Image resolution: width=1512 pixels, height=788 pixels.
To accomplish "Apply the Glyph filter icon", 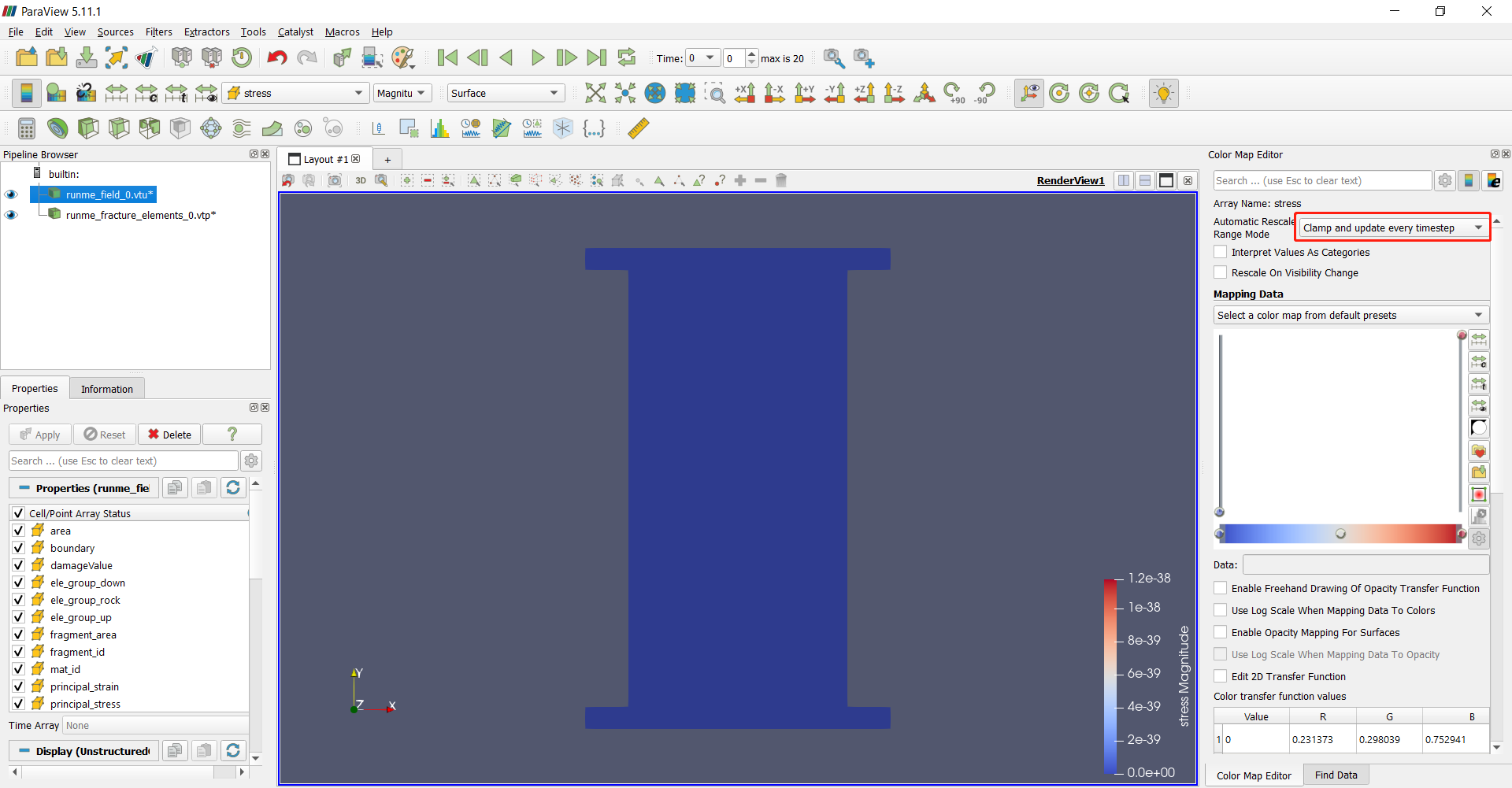I will tap(211, 128).
